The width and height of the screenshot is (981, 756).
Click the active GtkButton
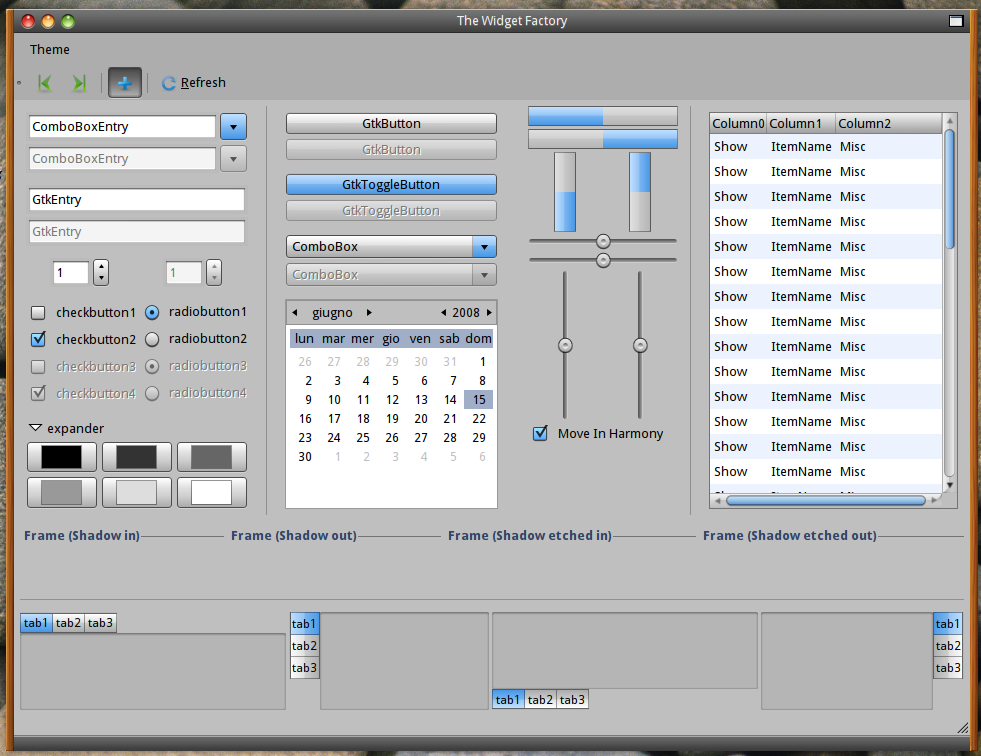click(x=391, y=124)
